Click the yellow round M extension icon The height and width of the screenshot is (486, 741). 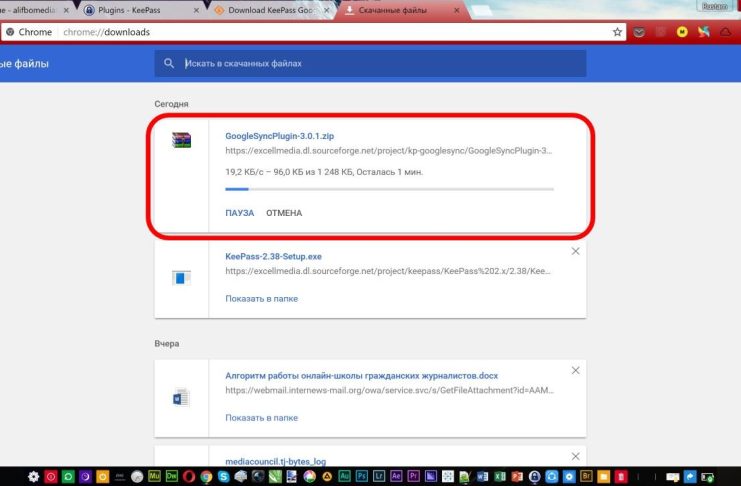point(682,32)
